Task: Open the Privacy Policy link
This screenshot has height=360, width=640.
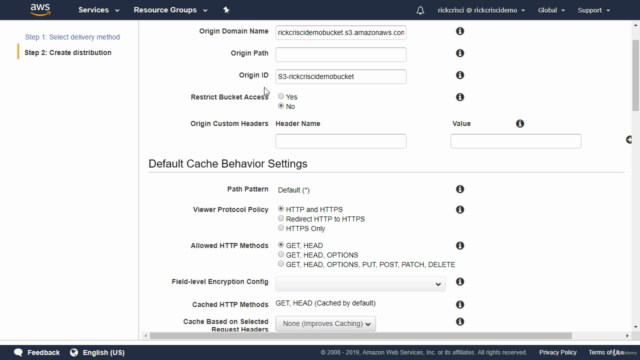Action: click(x=558, y=352)
